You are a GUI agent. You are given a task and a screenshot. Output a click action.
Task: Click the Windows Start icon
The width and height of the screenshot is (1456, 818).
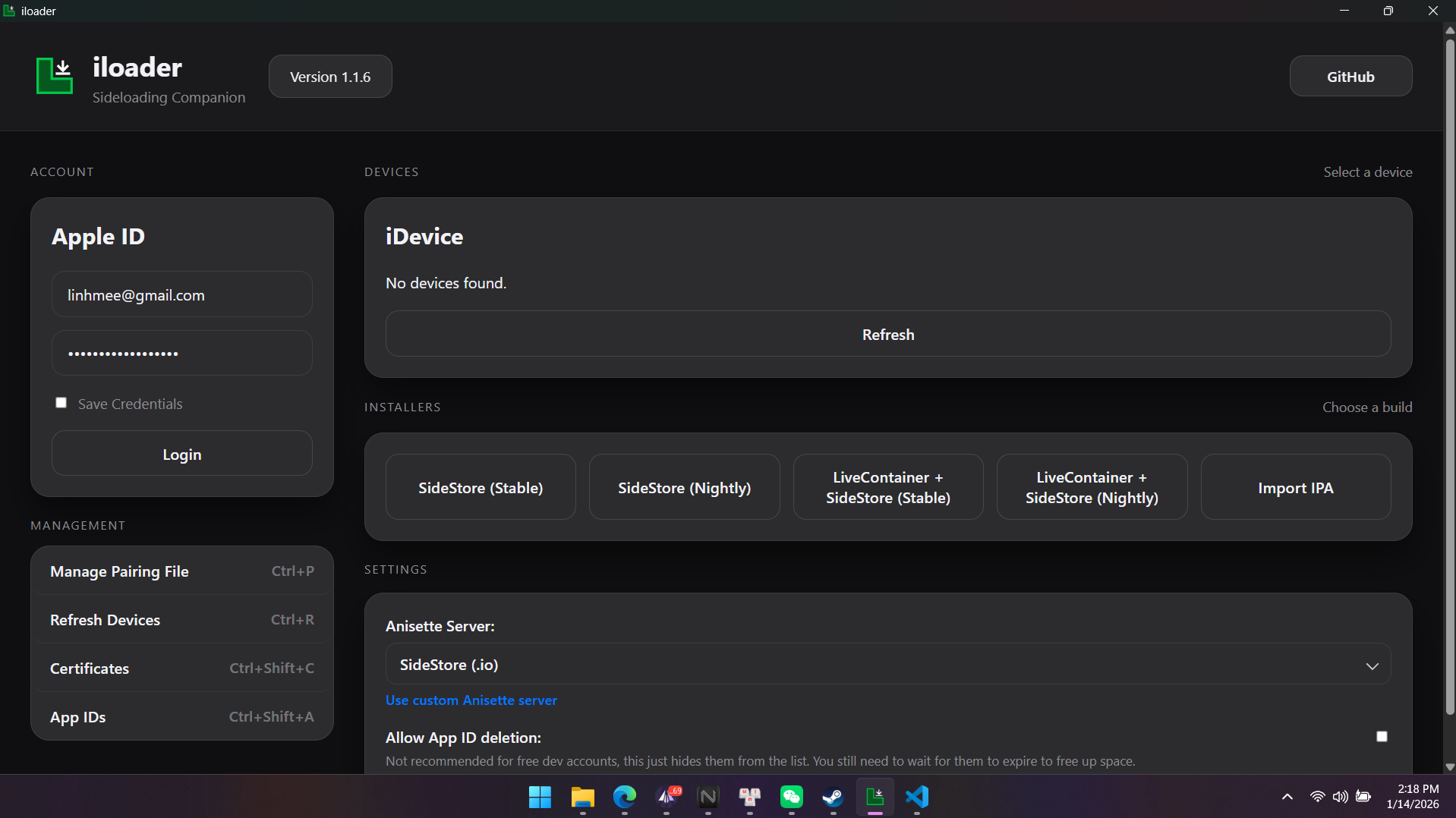click(540, 797)
